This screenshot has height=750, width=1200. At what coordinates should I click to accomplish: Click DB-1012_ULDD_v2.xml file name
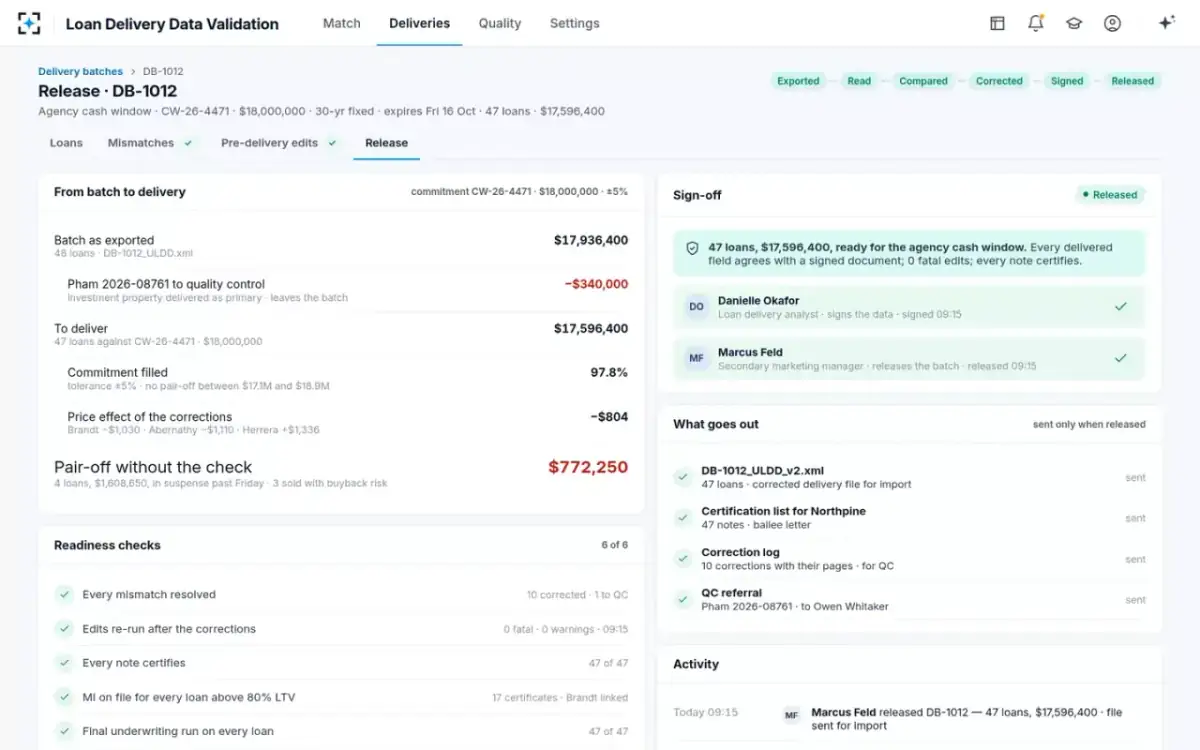762,470
